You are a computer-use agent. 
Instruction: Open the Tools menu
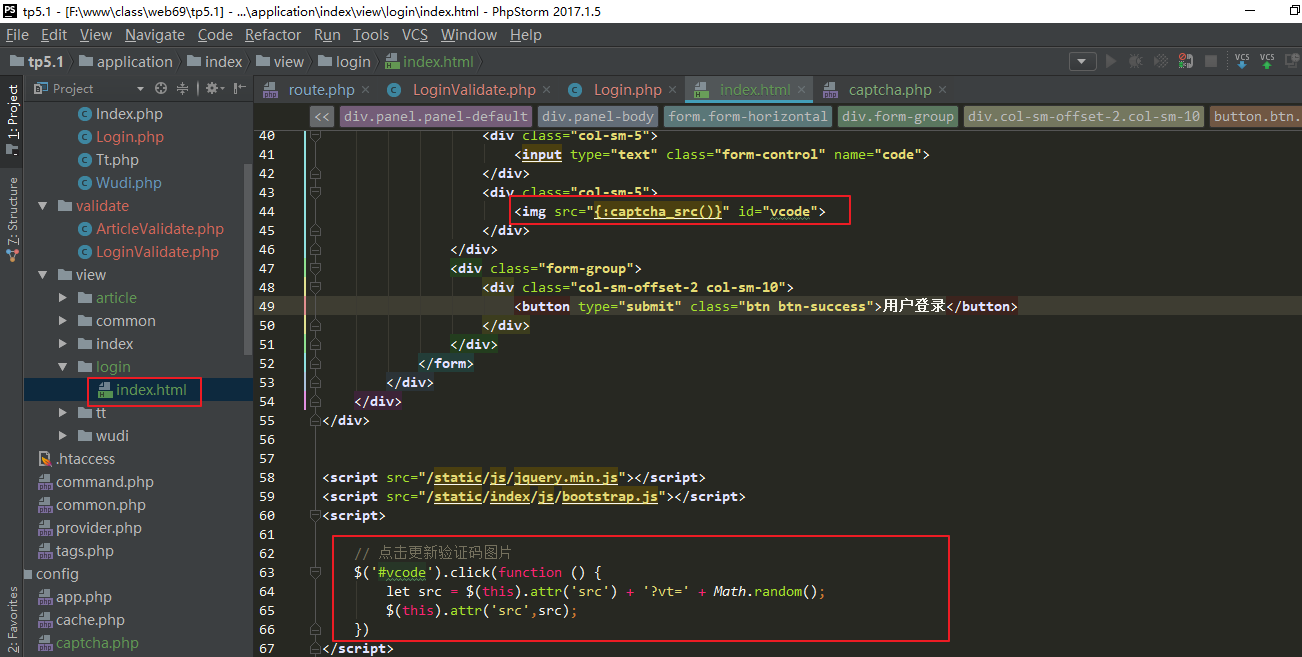click(371, 34)
